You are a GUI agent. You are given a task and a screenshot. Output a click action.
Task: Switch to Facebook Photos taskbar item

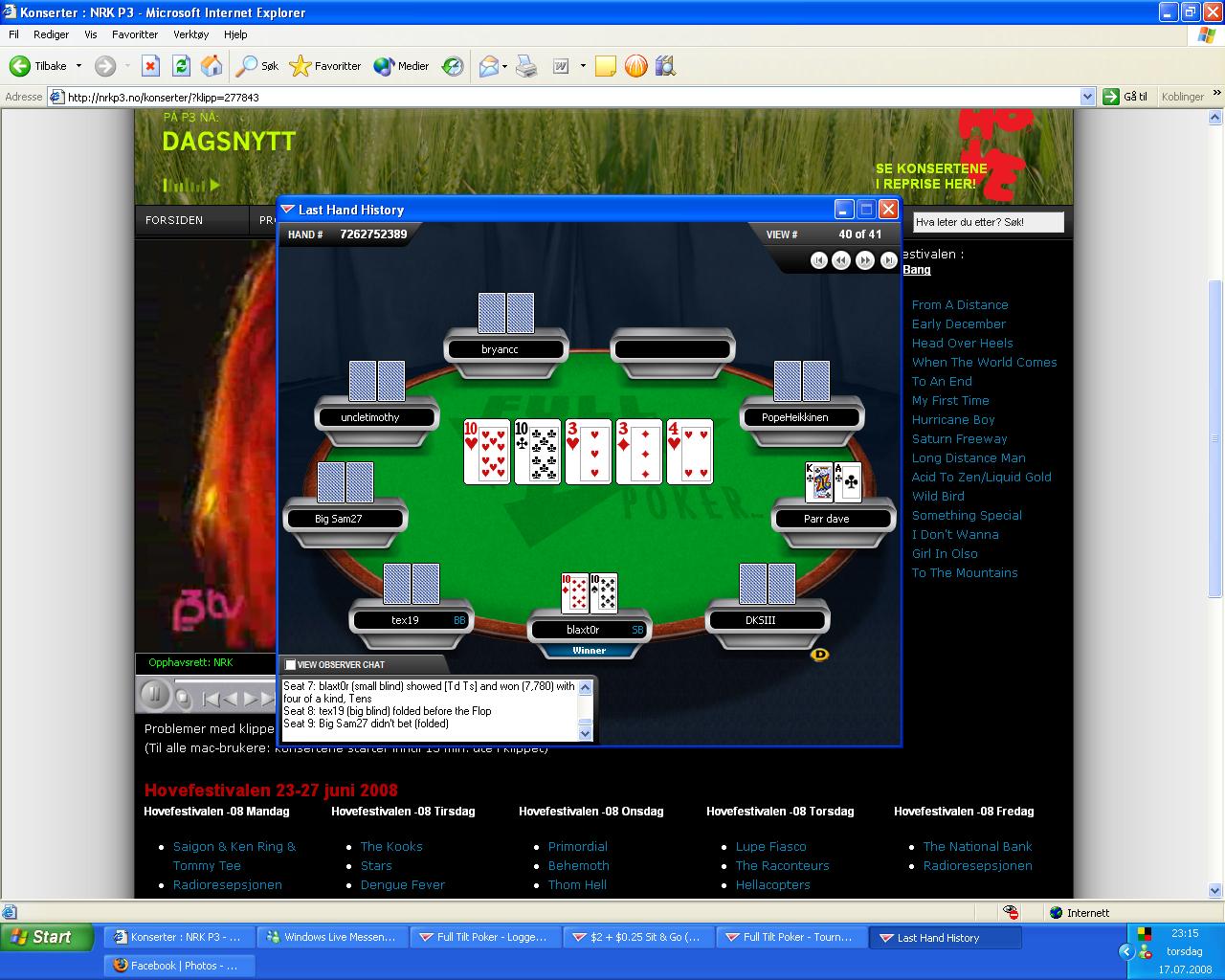click(x=180, y=966)
